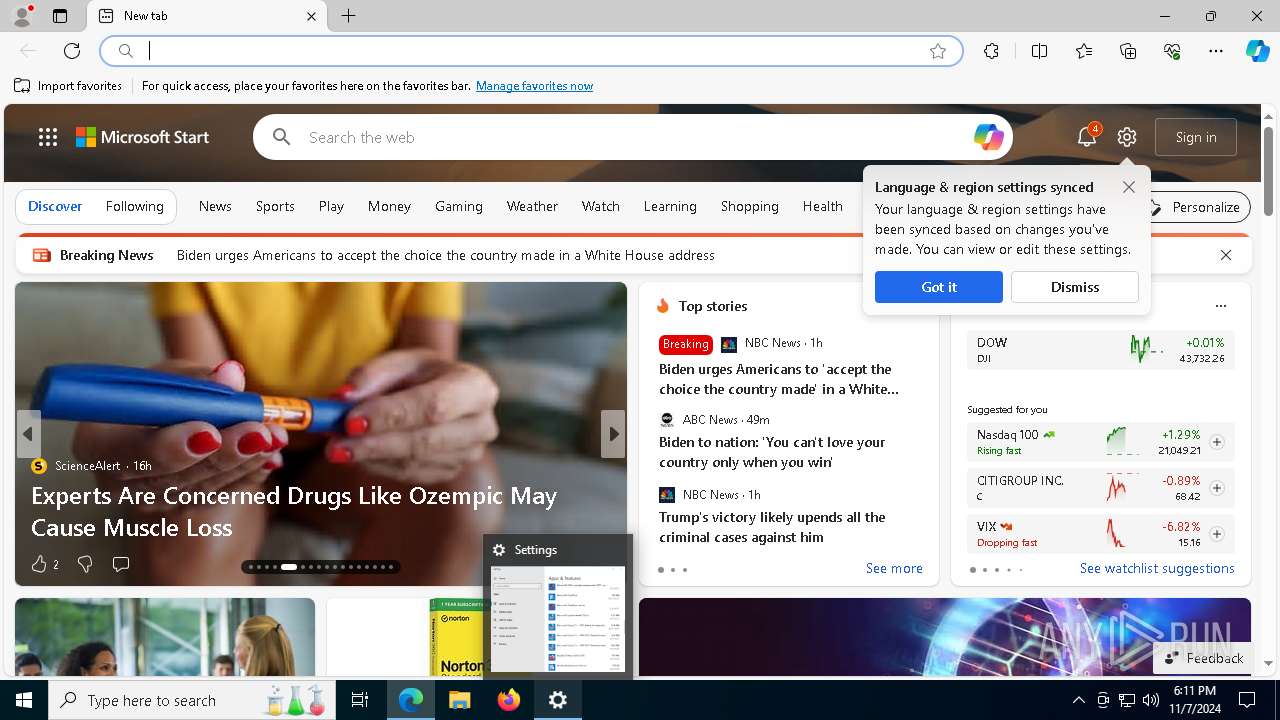Open the Favorites list icon

point(1084,51)
